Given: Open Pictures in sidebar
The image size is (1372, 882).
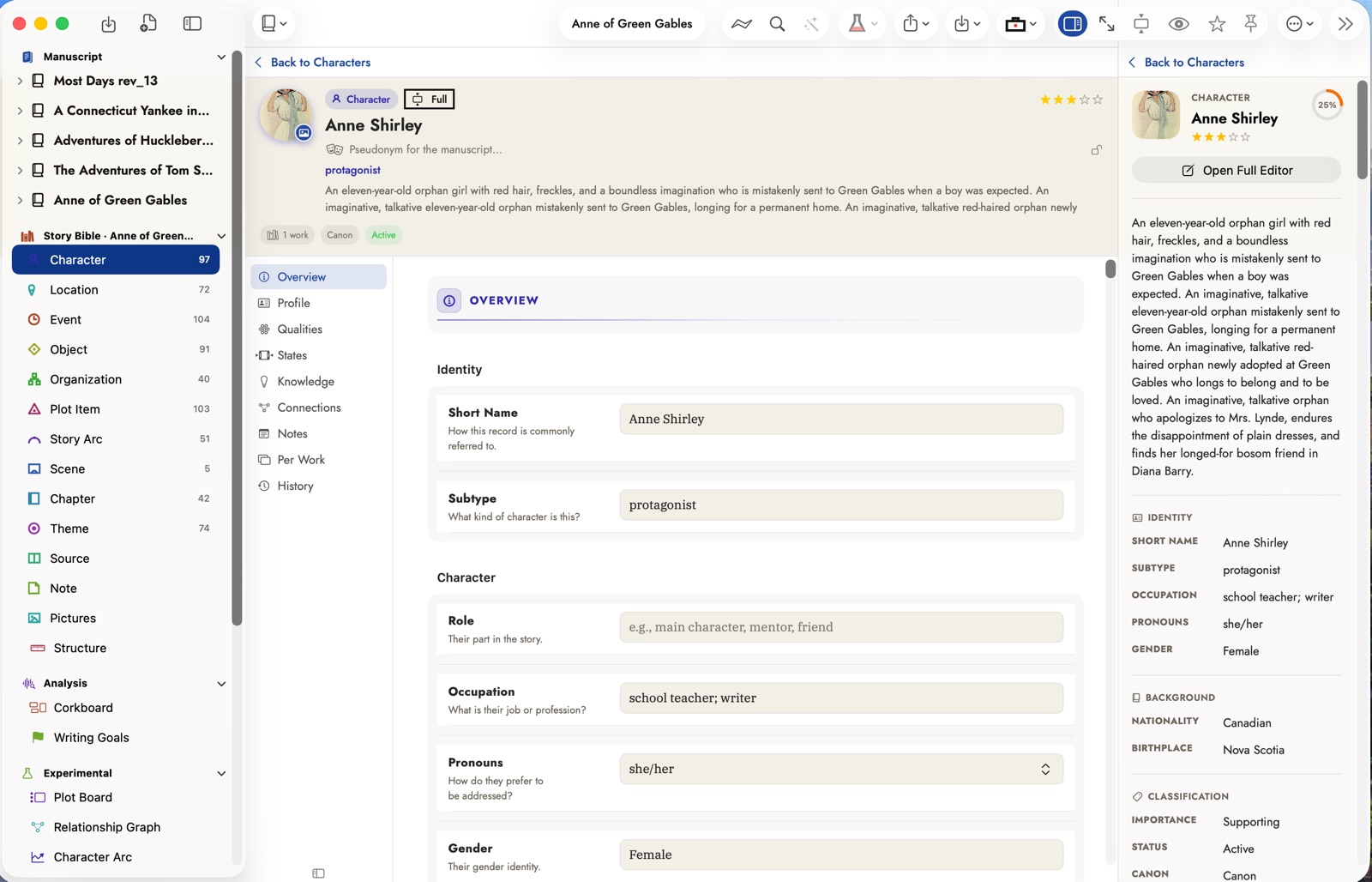Looking at the screenshot, I should [x=116, y=618].
